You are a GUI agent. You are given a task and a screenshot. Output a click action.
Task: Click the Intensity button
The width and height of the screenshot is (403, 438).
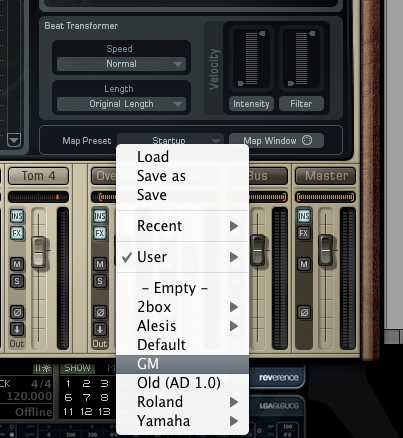tap(251, 104)
